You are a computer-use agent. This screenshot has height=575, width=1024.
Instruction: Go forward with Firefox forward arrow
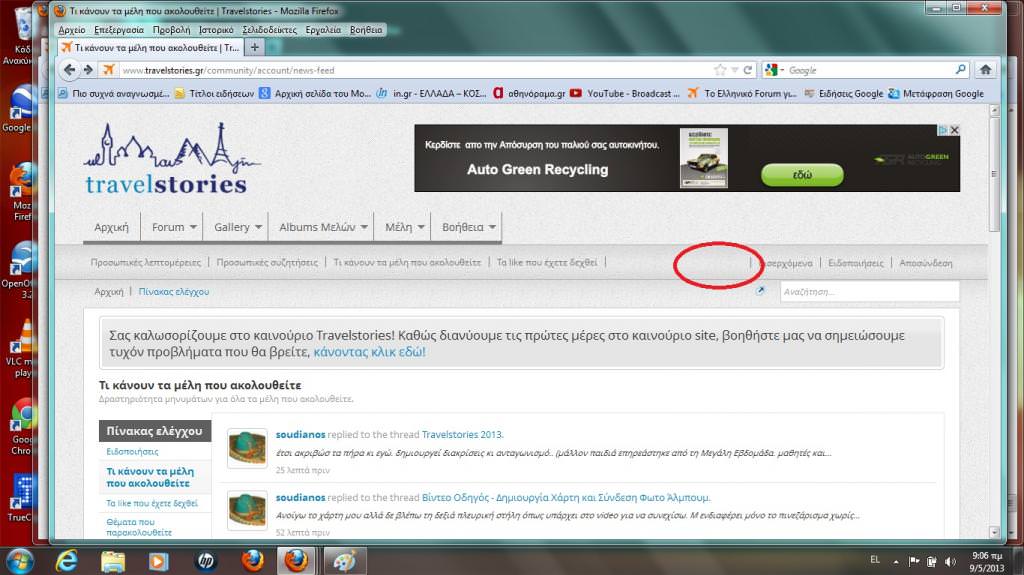(x=88, y=70)
